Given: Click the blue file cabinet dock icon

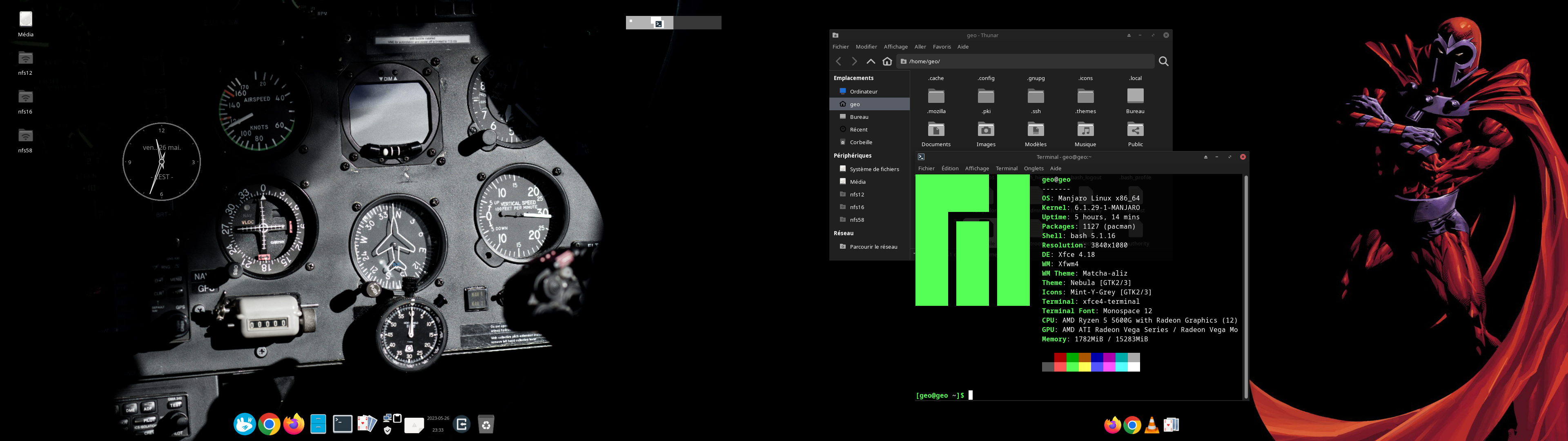Looking at the screenshot, I should coord(318,424).
